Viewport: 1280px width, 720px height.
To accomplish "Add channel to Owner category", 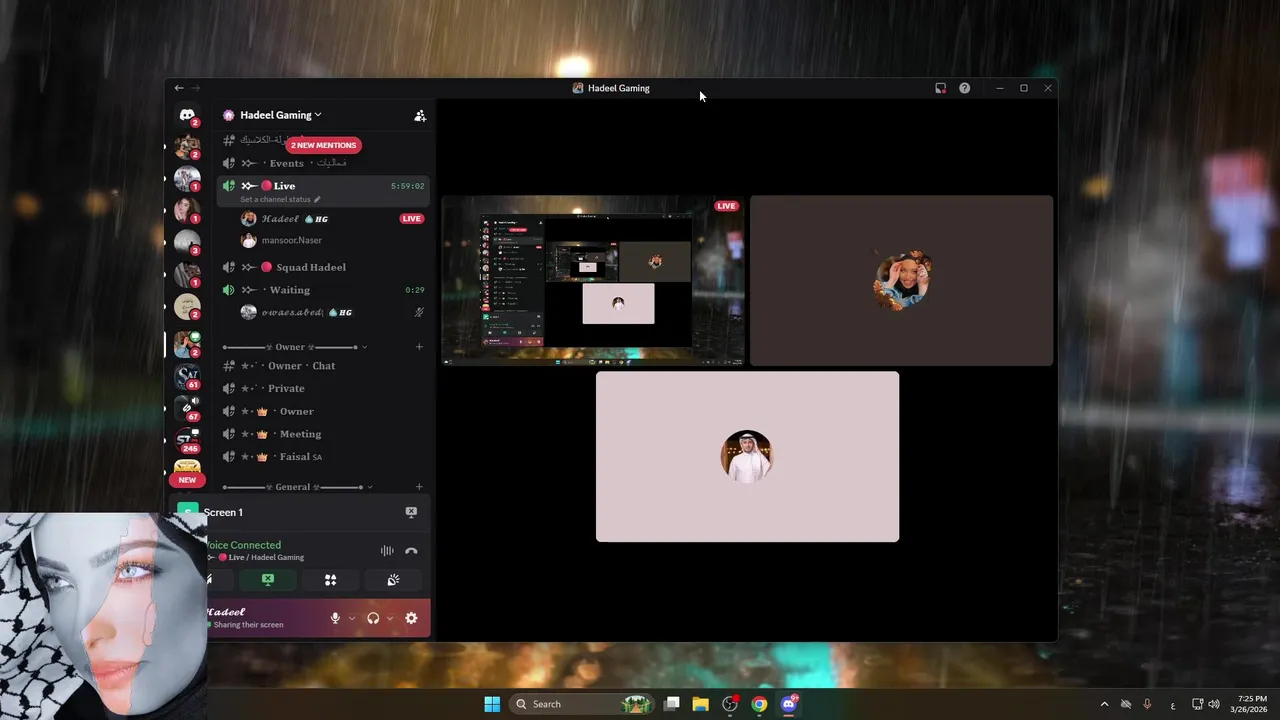I will click(x=419, y=347).
